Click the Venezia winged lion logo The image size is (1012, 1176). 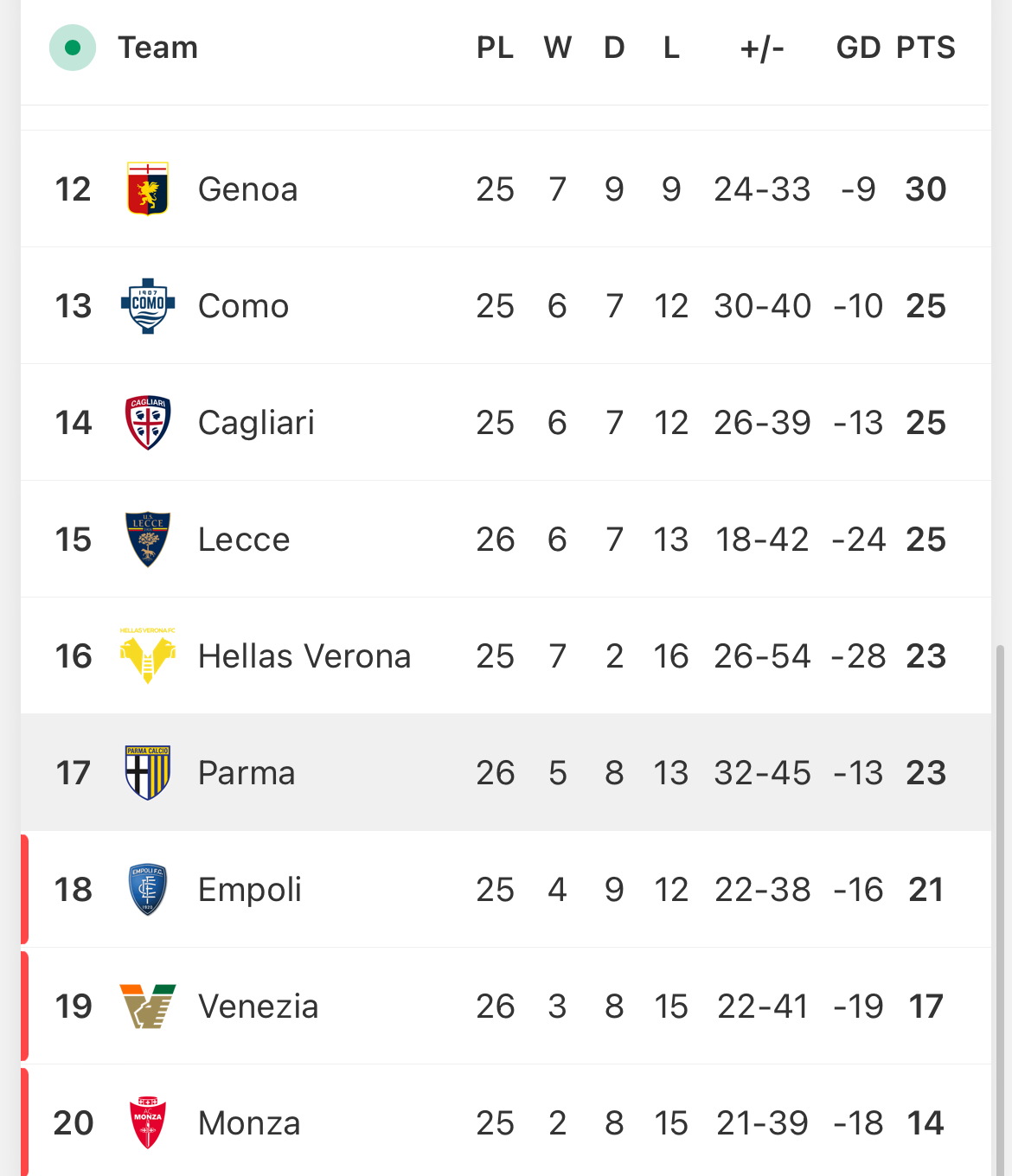click(x=148, y=1006)
